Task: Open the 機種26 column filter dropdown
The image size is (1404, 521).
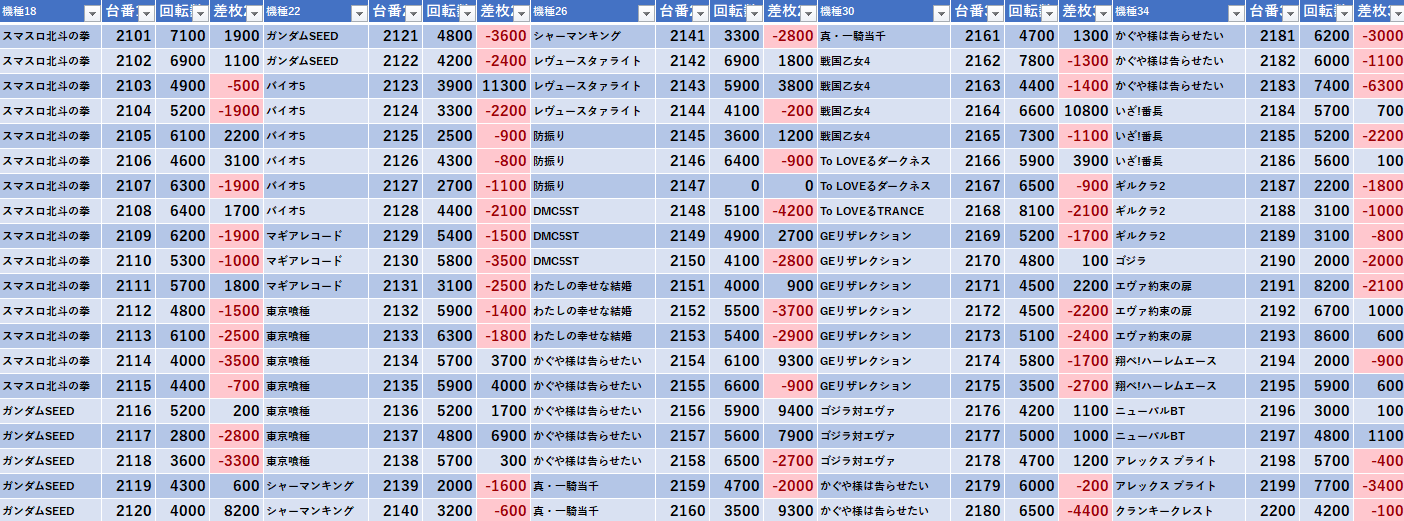Action: coord(646,13)
